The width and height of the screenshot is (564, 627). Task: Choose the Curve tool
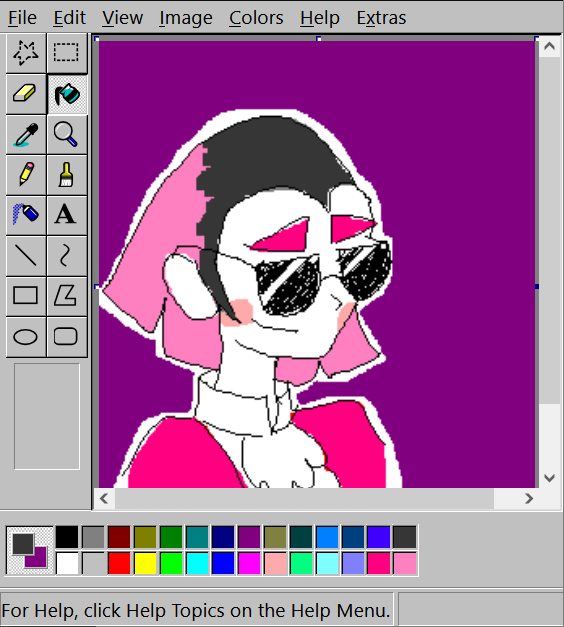click(x=66, y=256)
